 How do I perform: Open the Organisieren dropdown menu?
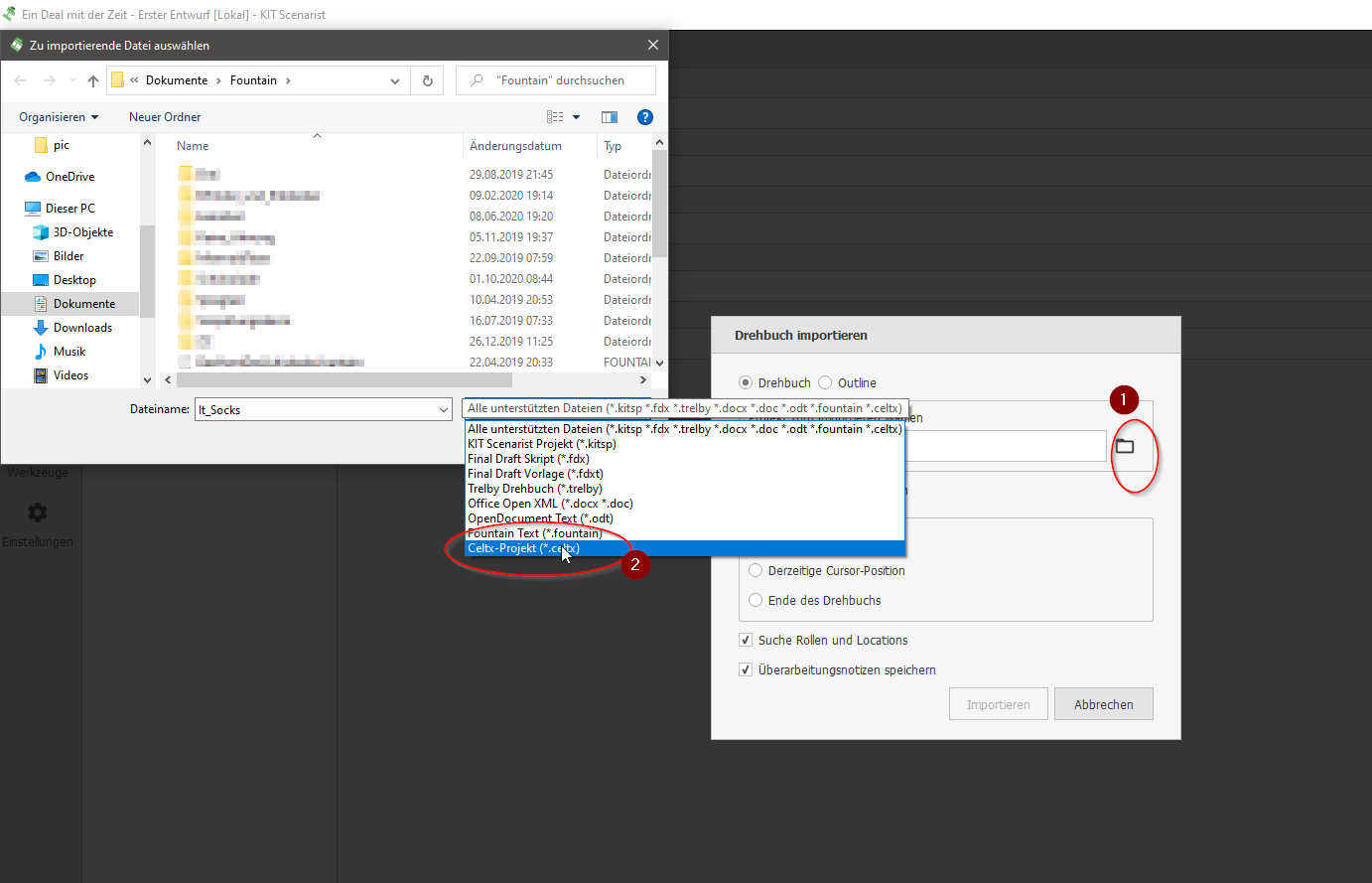click(59, 117)
